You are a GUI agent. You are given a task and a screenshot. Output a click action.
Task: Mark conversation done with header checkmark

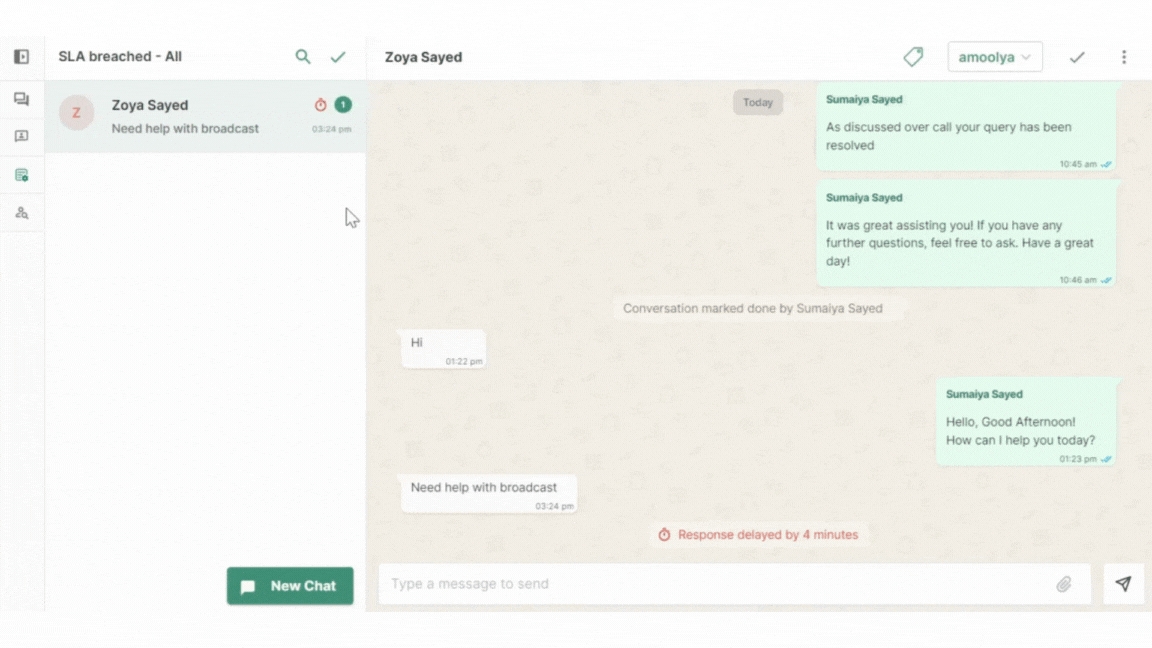pos(1077,57)
